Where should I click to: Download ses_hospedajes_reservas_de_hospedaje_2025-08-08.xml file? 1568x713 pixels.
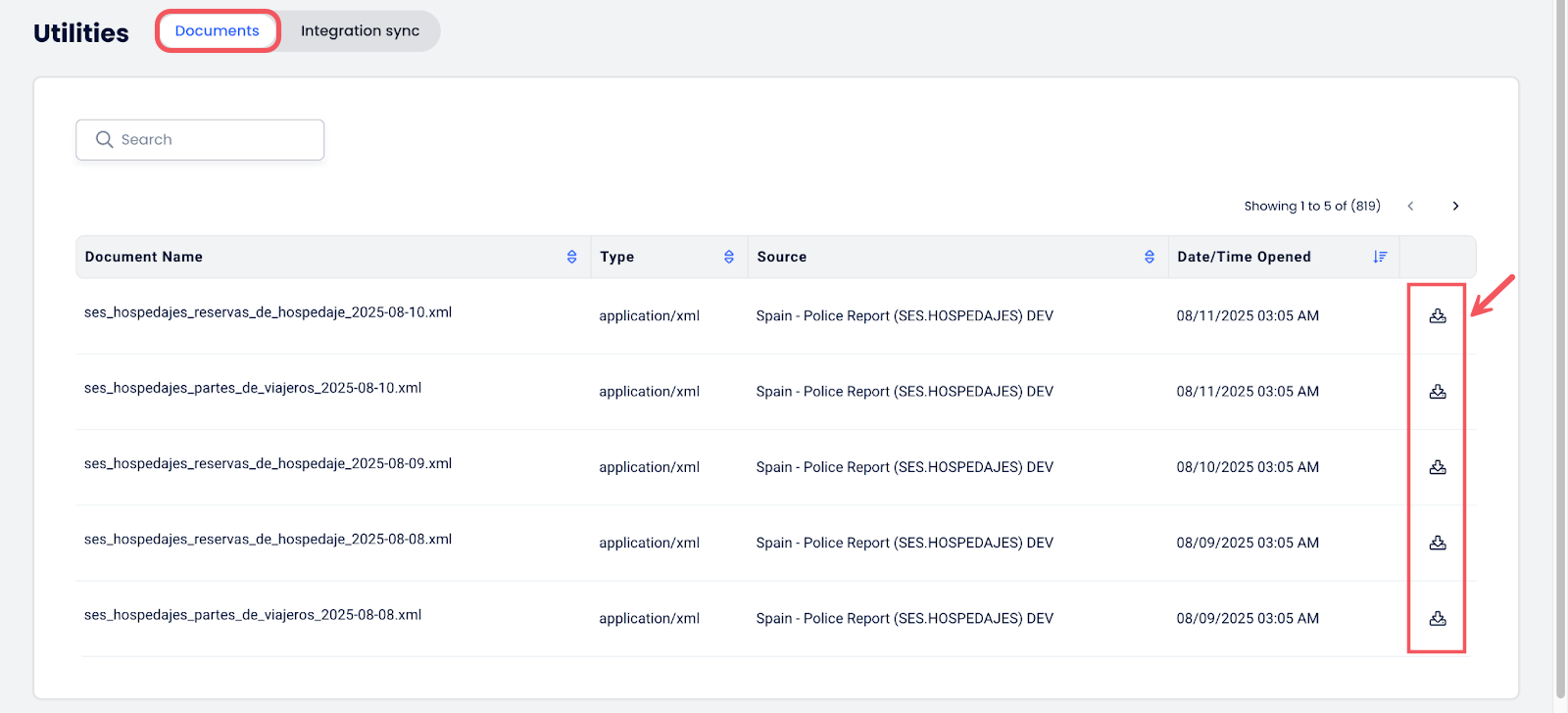pos(1438,543)
